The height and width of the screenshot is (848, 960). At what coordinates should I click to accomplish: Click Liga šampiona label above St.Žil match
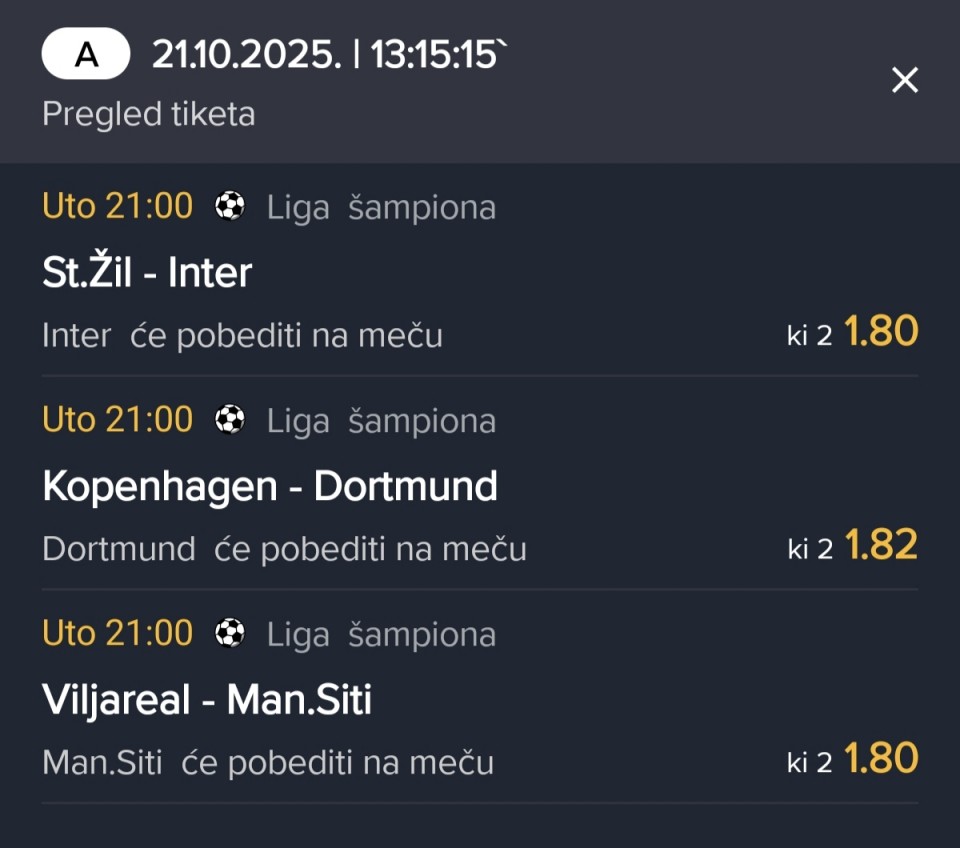click(381, 208)
